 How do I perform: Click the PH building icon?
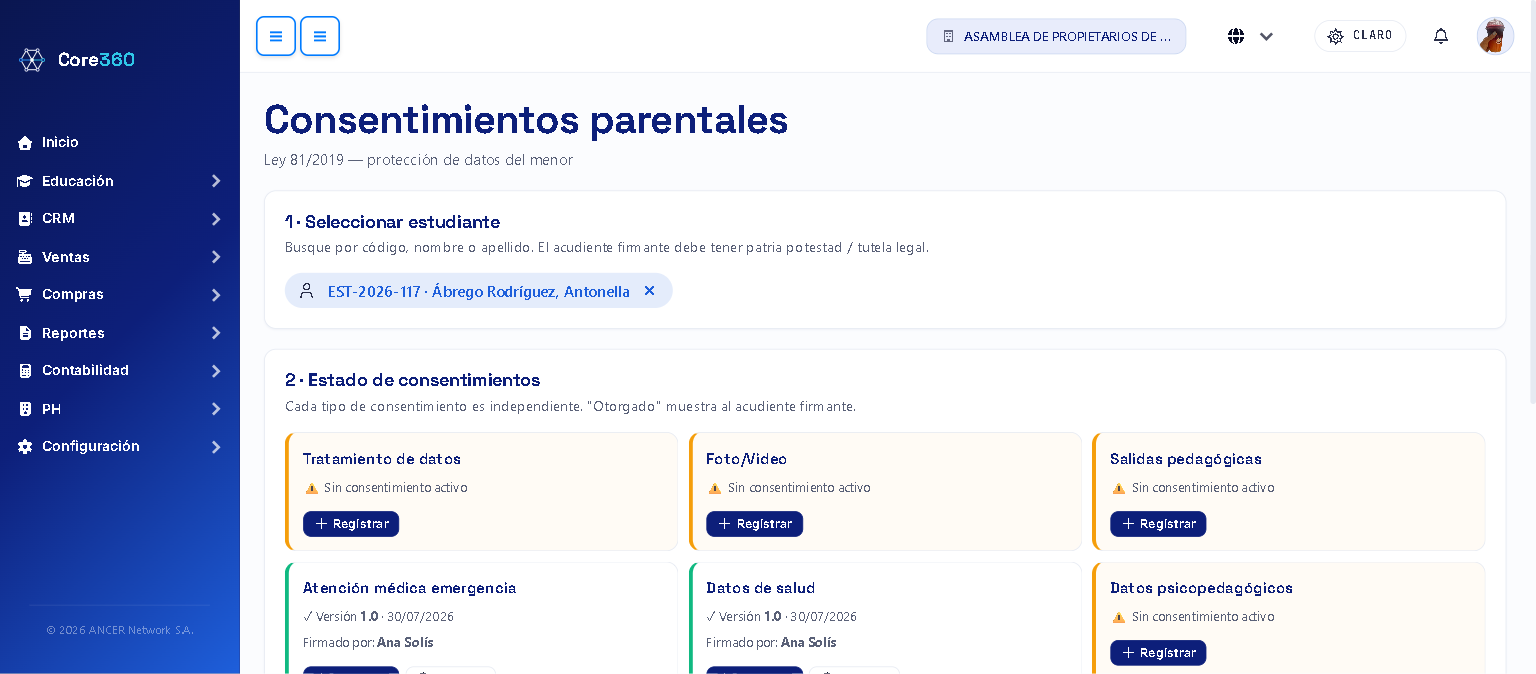pyautogui.click(x=25, y=409)
